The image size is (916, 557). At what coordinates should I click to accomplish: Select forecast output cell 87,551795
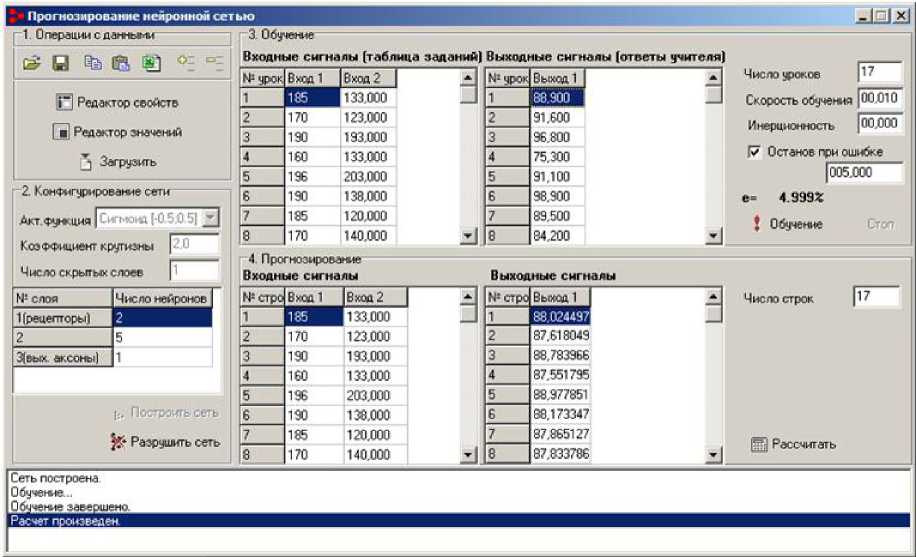click(x=560, y=375)
